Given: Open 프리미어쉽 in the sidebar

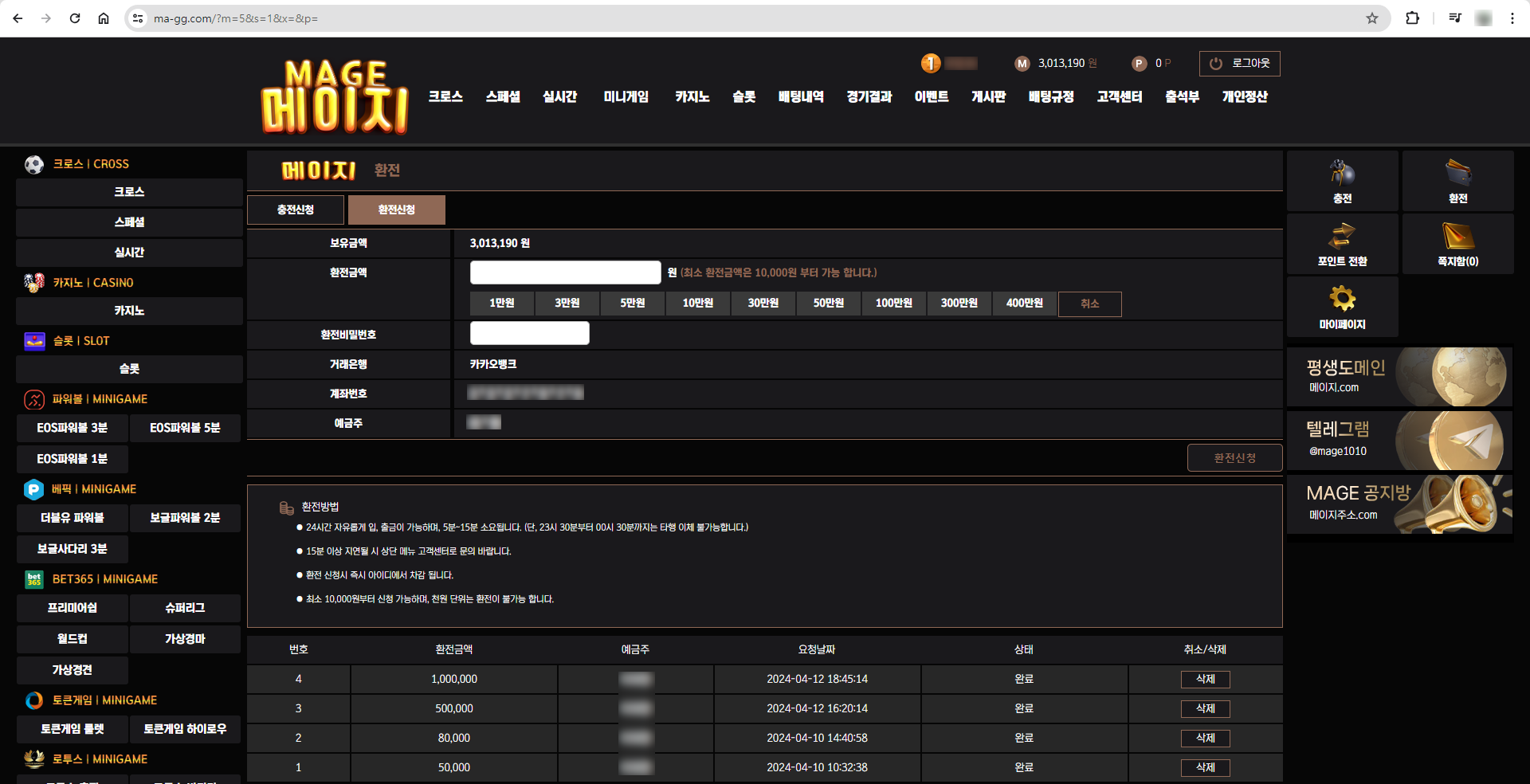Looking at the screenshot, I should [x=73, y=608].
